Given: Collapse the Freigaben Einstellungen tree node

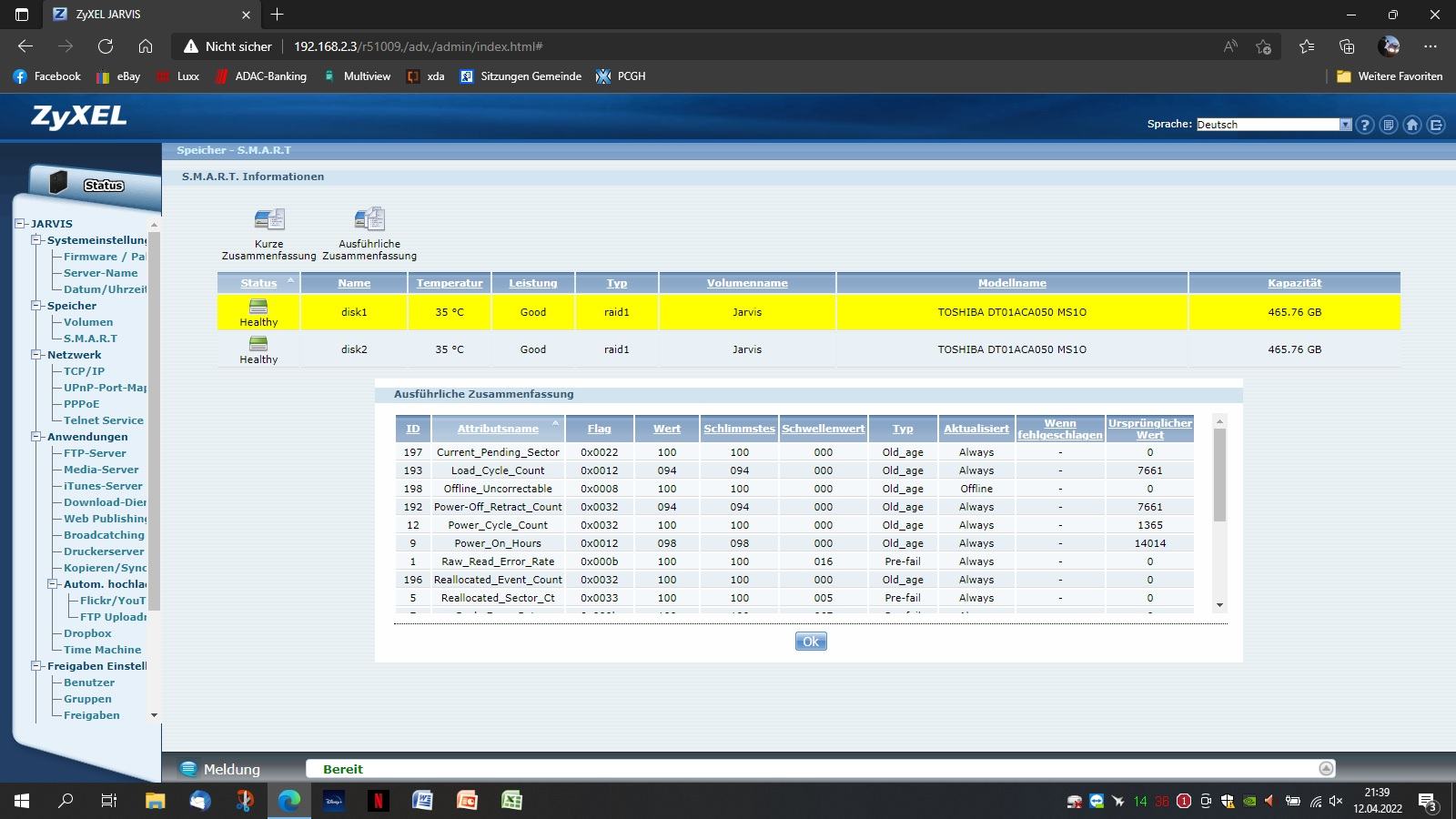Looking at the screenshot, I should point(37,666).
